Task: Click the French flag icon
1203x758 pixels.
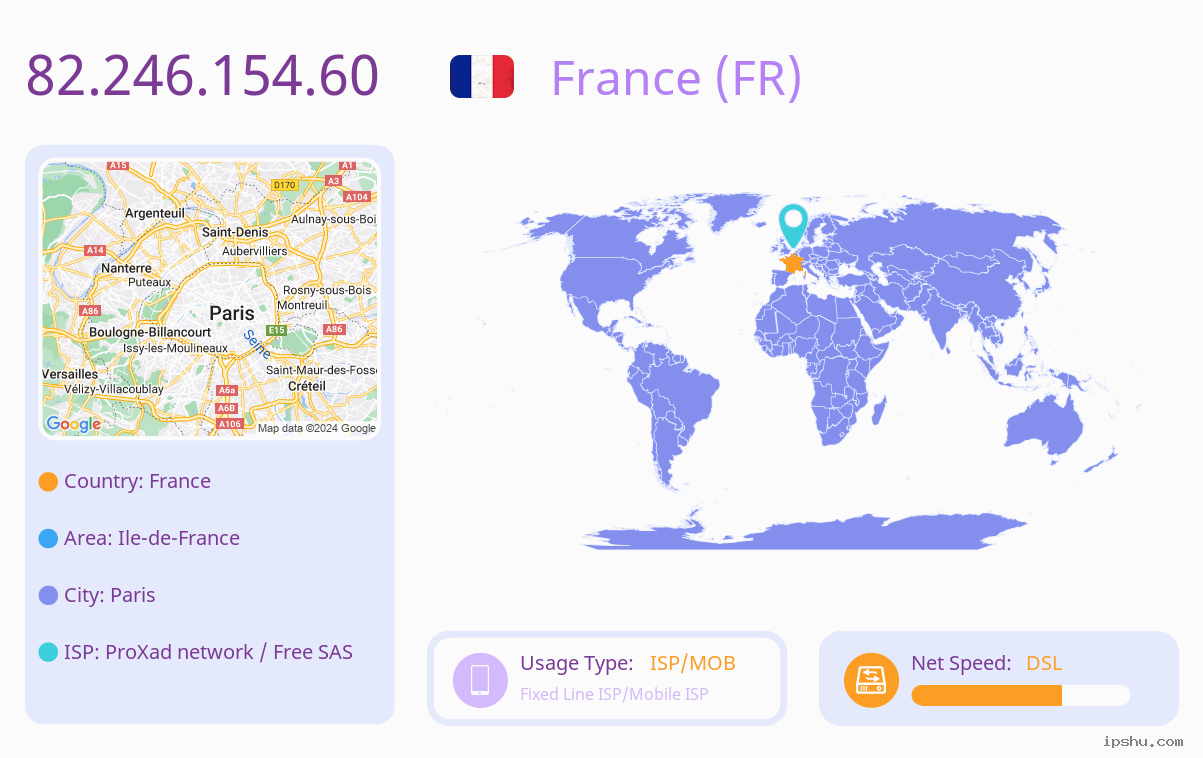Action: (482, 77)
